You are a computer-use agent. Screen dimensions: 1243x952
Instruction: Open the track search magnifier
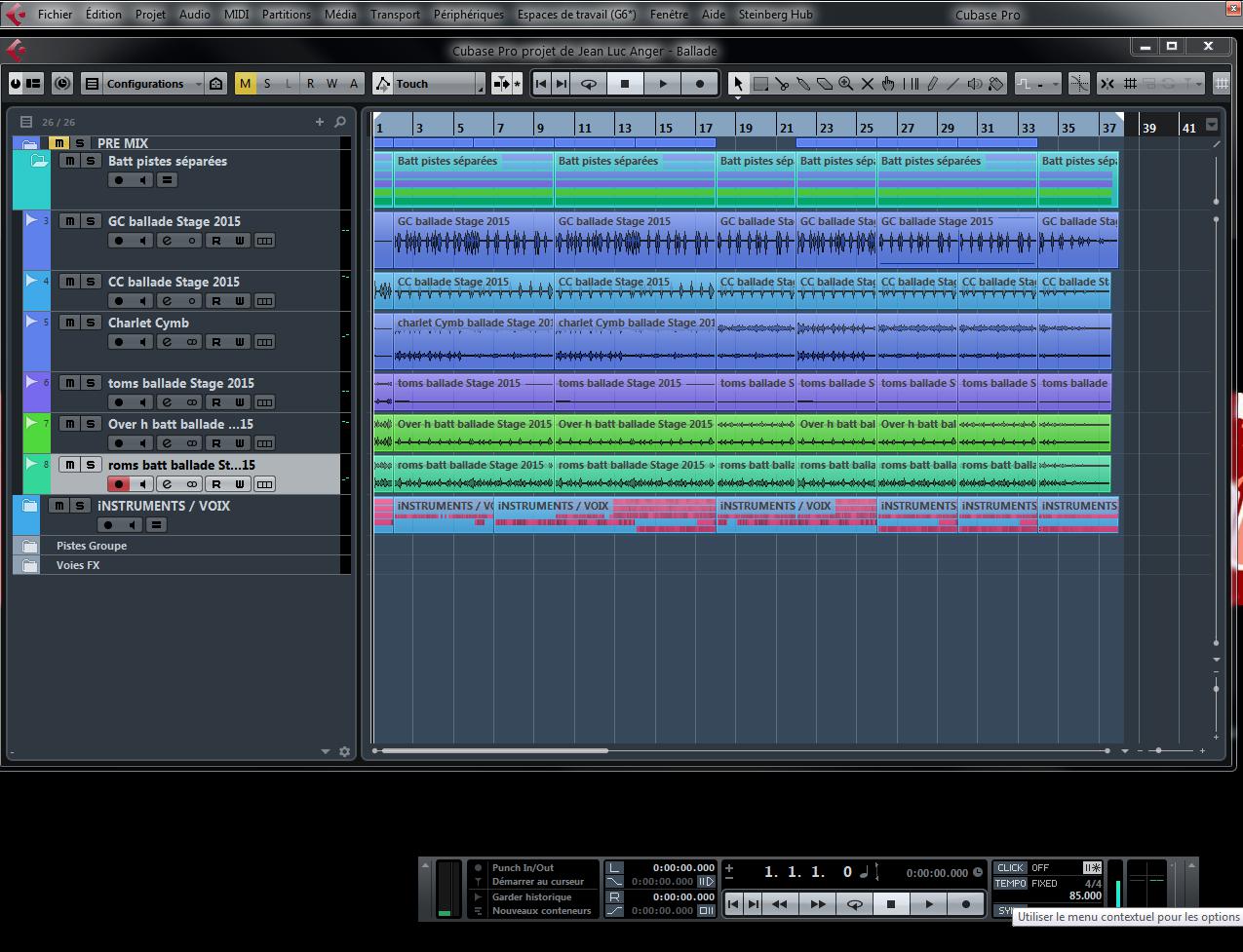(340, 122)
